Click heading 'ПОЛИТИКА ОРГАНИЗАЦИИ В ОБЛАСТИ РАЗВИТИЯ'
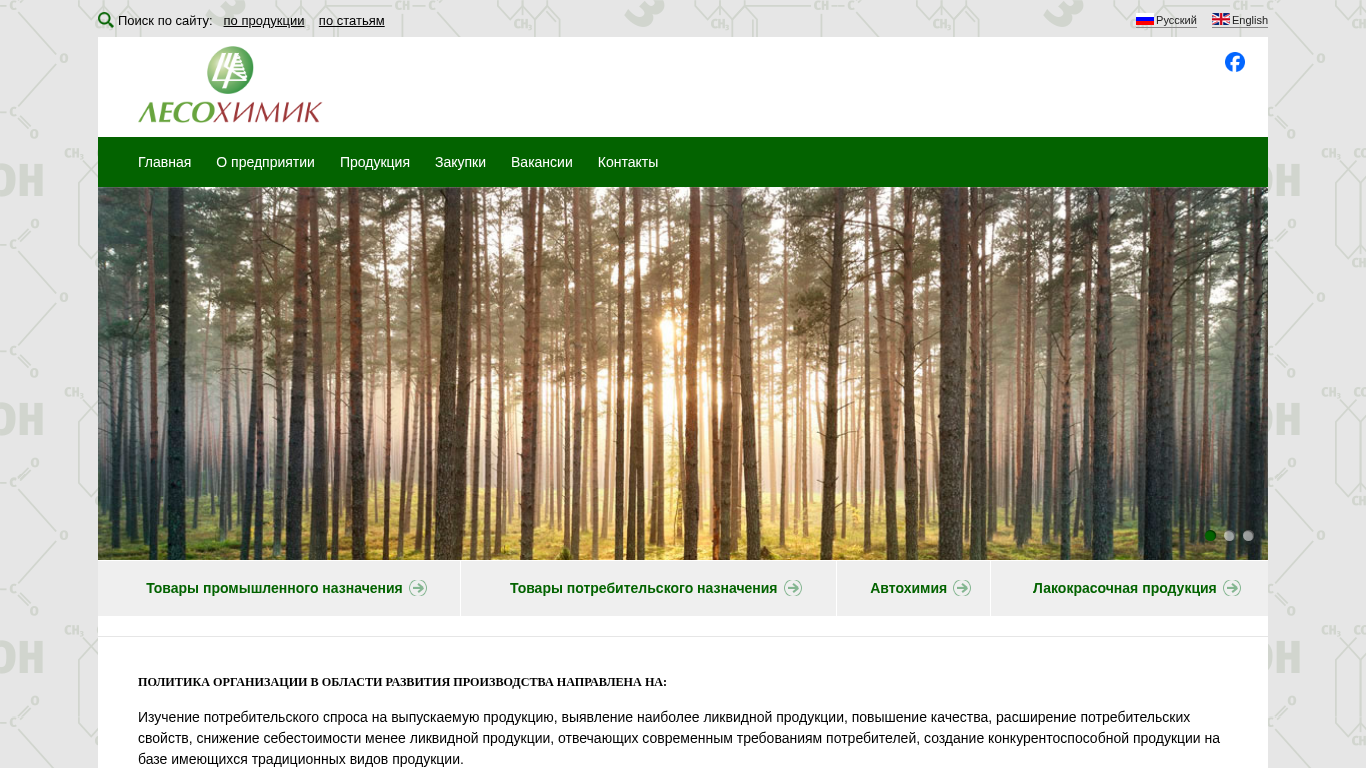Viewport: 1366px width, 768px height. (402, 682)
